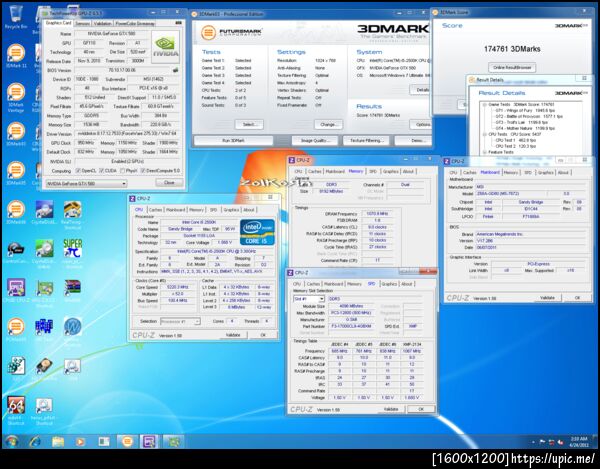Open the PowerColor Giveaway tab in GPU-Z
The height and width of the screenshot is (469, 600).
coord(135,23)
